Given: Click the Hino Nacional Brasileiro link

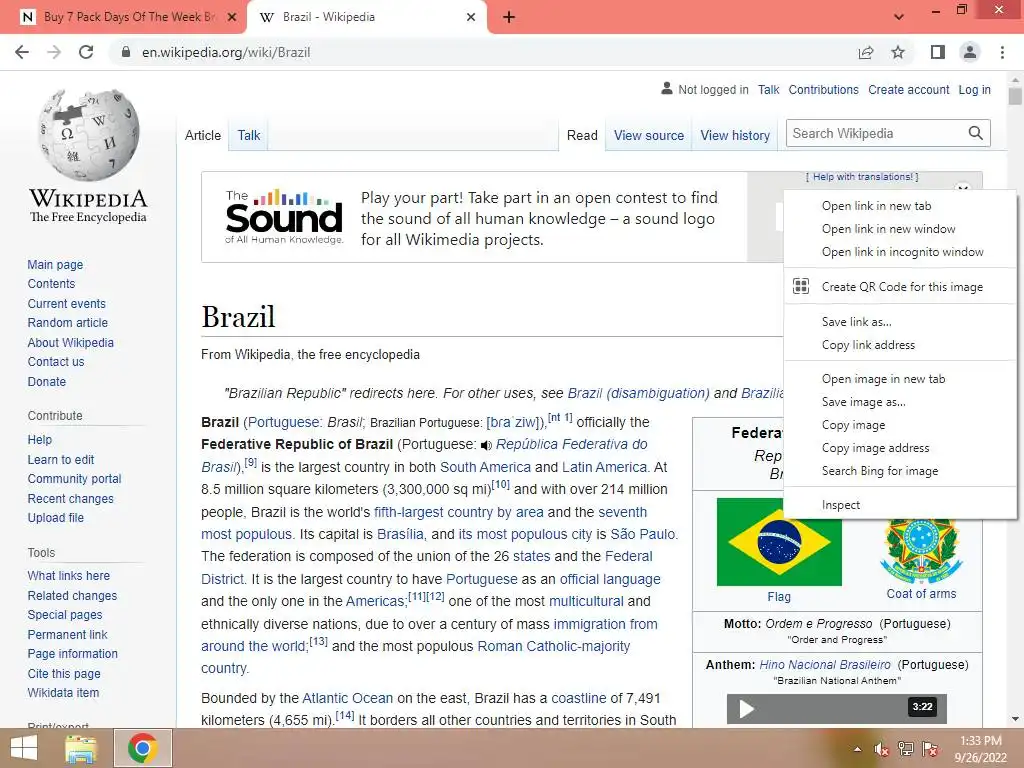Looking at the screenshot, I should (825, 665).
